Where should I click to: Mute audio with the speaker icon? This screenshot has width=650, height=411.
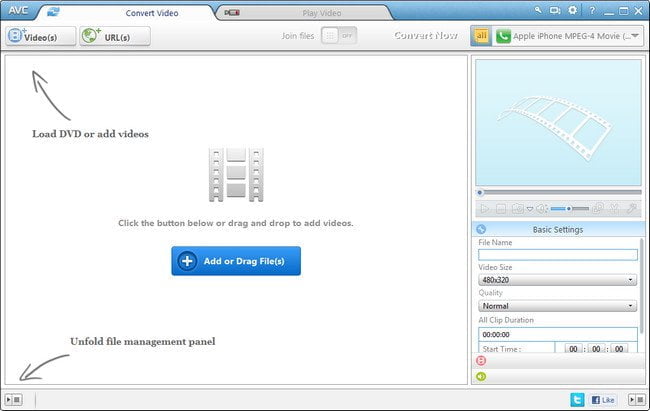pos(541,209)
